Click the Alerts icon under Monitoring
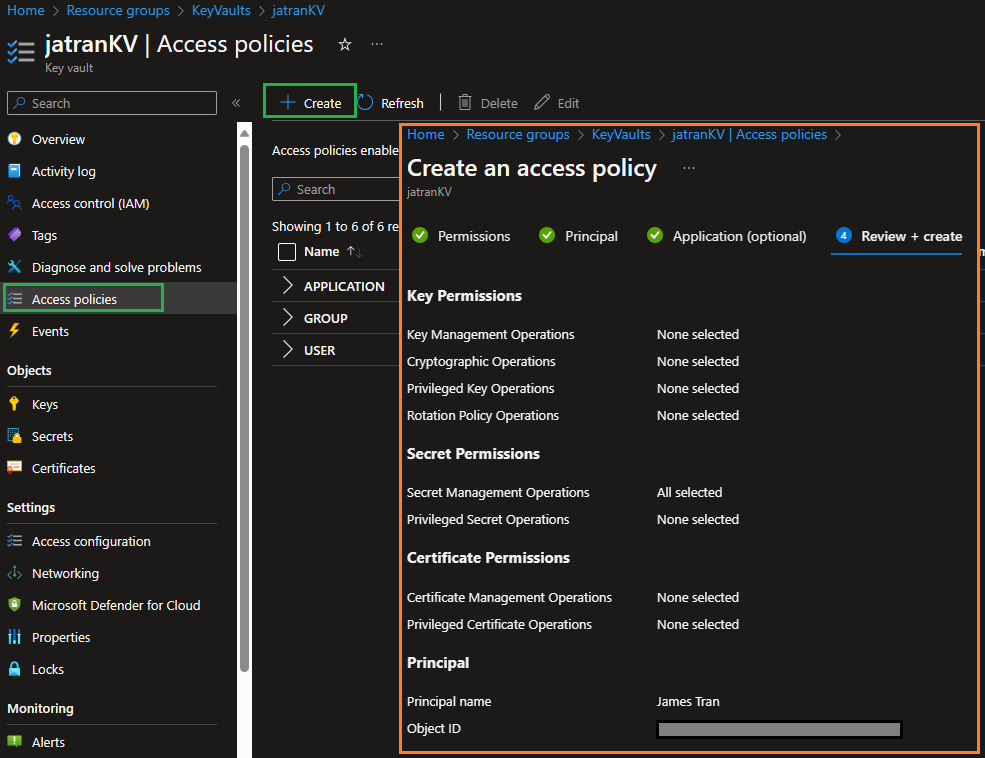The height and width of the screenshot is (758, 985). click(x=14, y=742)
